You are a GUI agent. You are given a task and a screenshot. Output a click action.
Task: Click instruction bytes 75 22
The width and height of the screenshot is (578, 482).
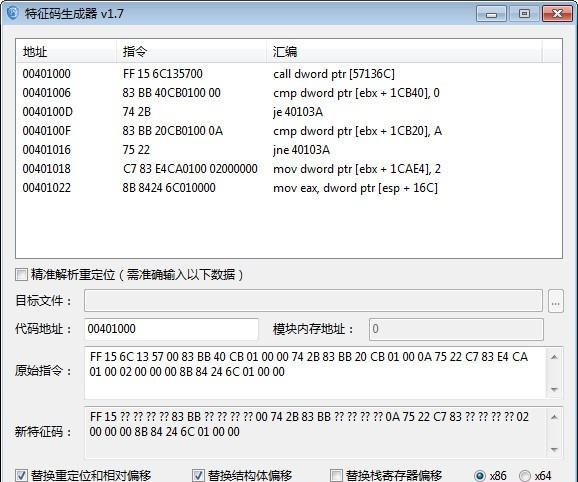[136, 150]
